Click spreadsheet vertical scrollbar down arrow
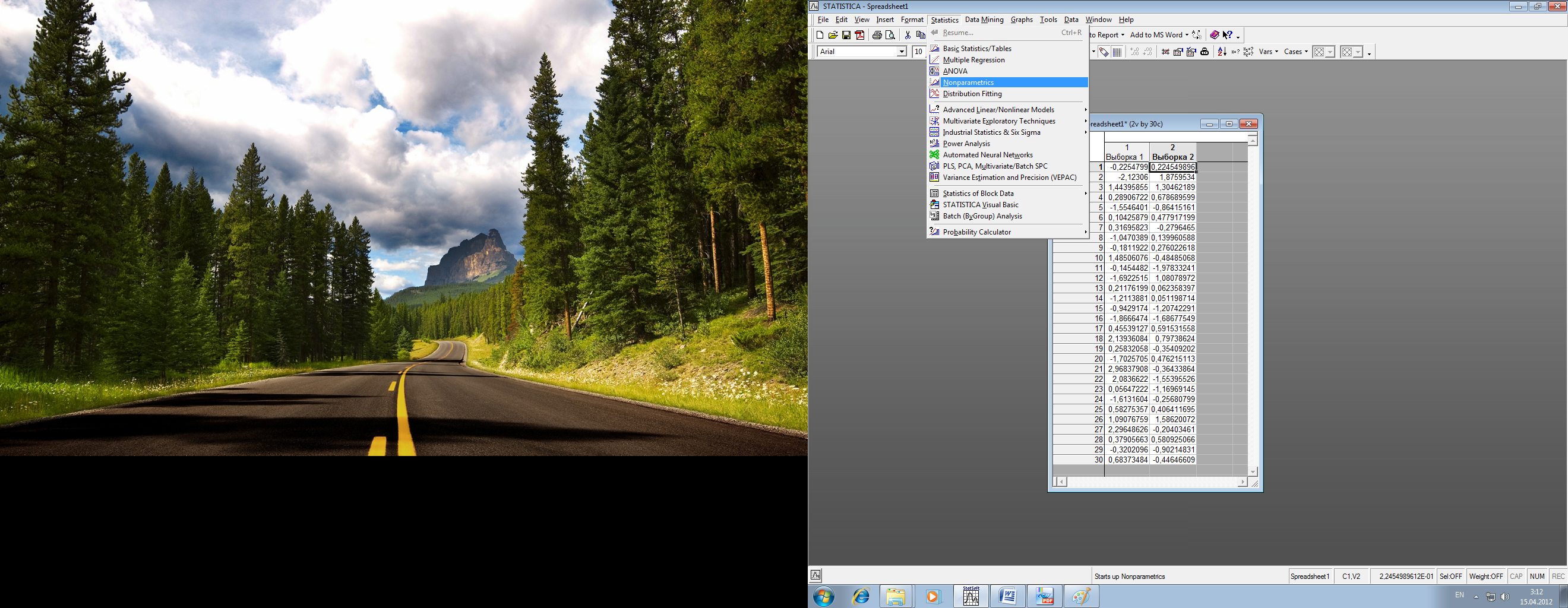The width and height of the screenshot is (1568, 608). [1253, 471]
